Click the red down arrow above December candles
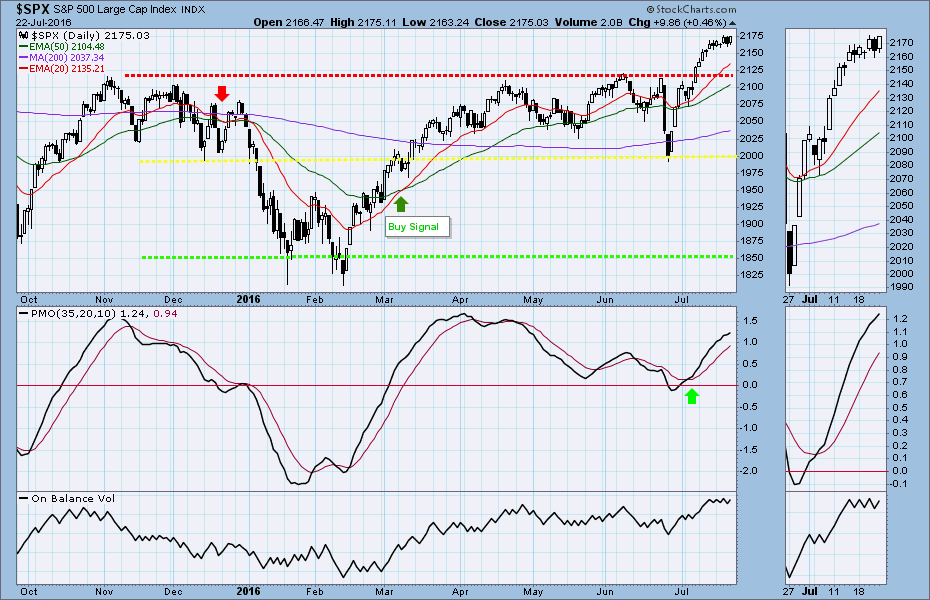Screen dimensions: 930x600 pyautogui.click(x=222, y=93)
